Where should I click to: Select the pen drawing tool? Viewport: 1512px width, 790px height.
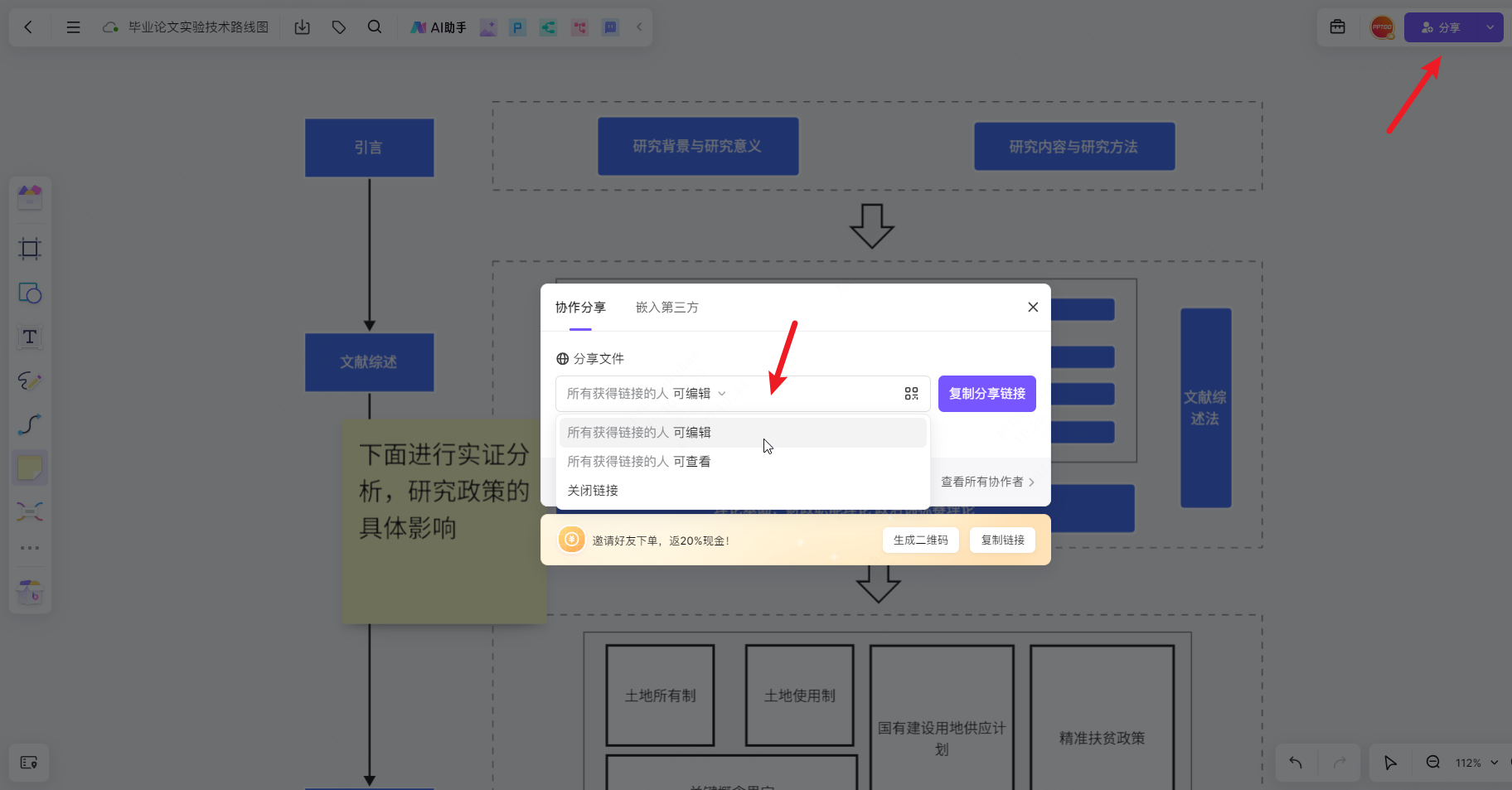coord(30,380)
